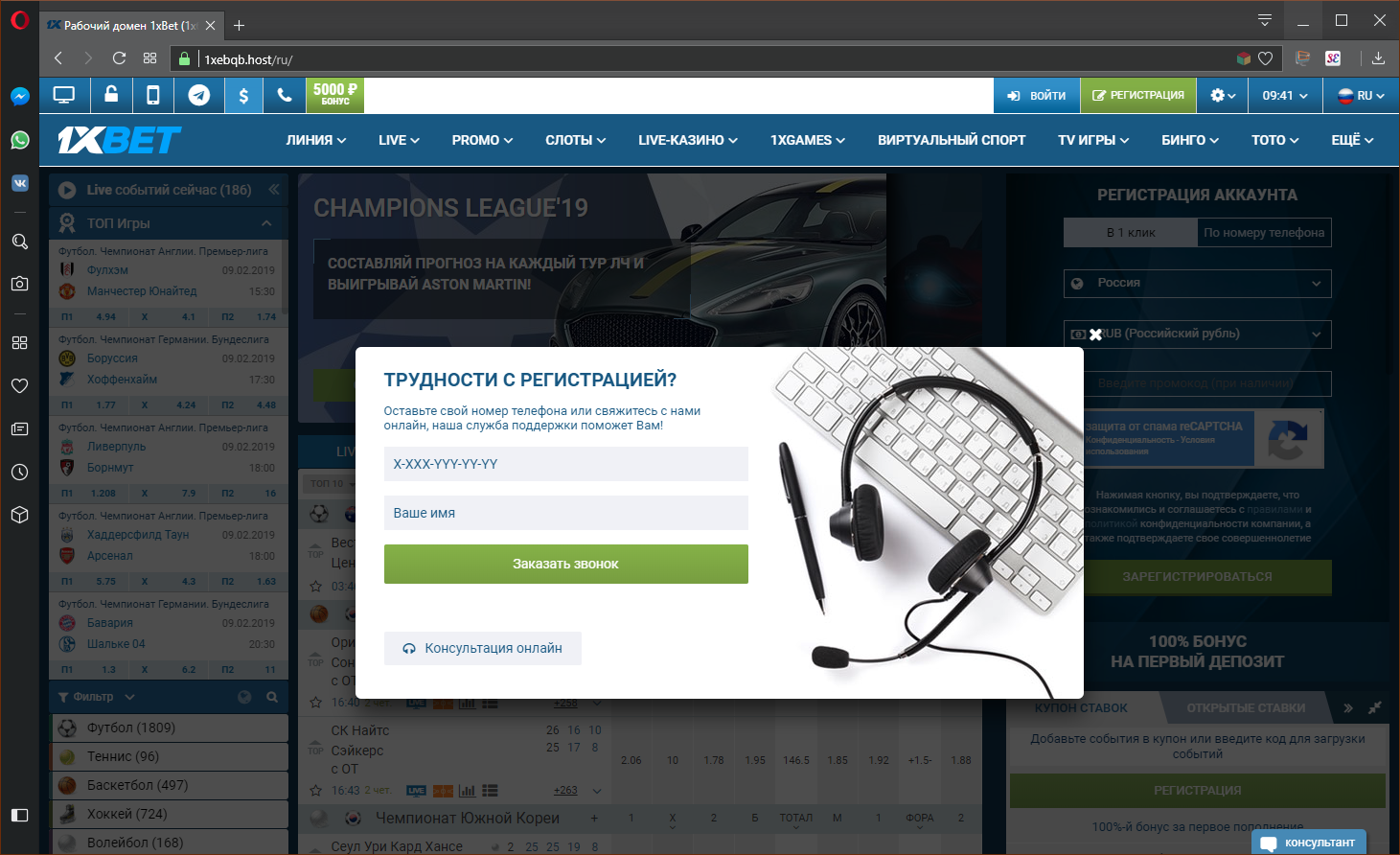Select Баскетбол (497) sport

(169, 785)
